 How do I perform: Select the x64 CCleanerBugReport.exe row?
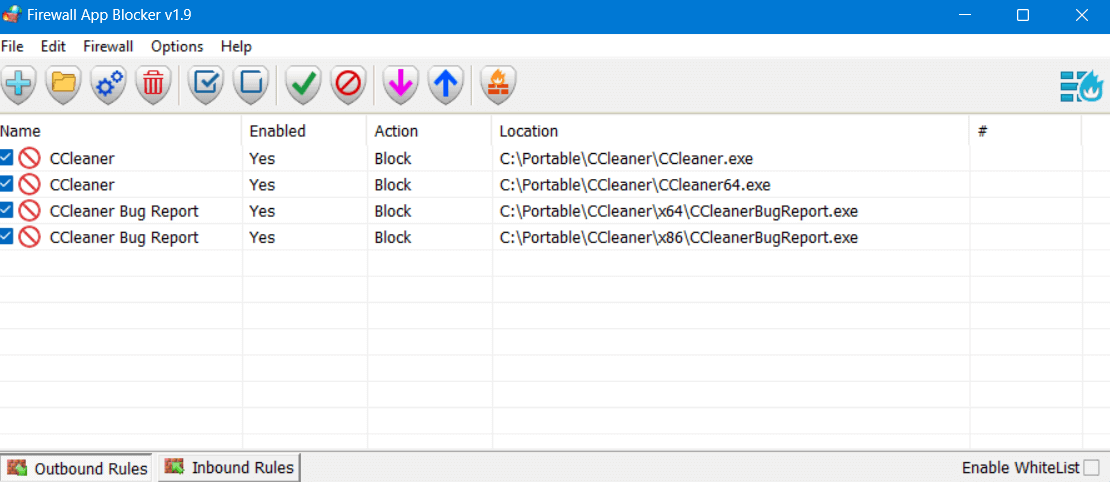[x=542, y=211]
